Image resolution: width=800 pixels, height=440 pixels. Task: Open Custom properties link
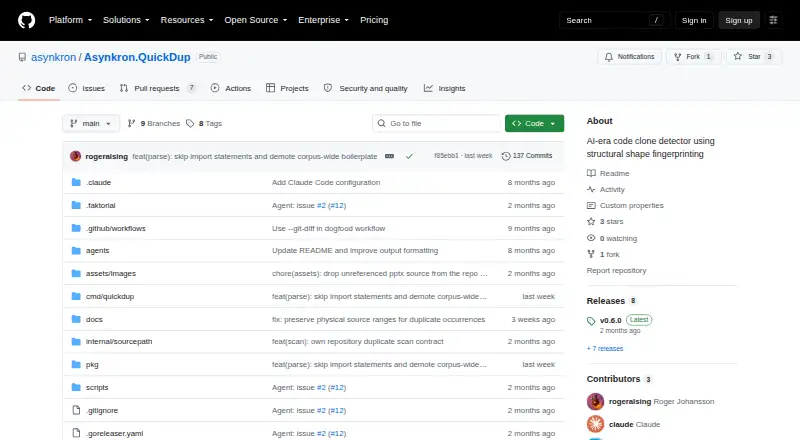click(626, 205)
